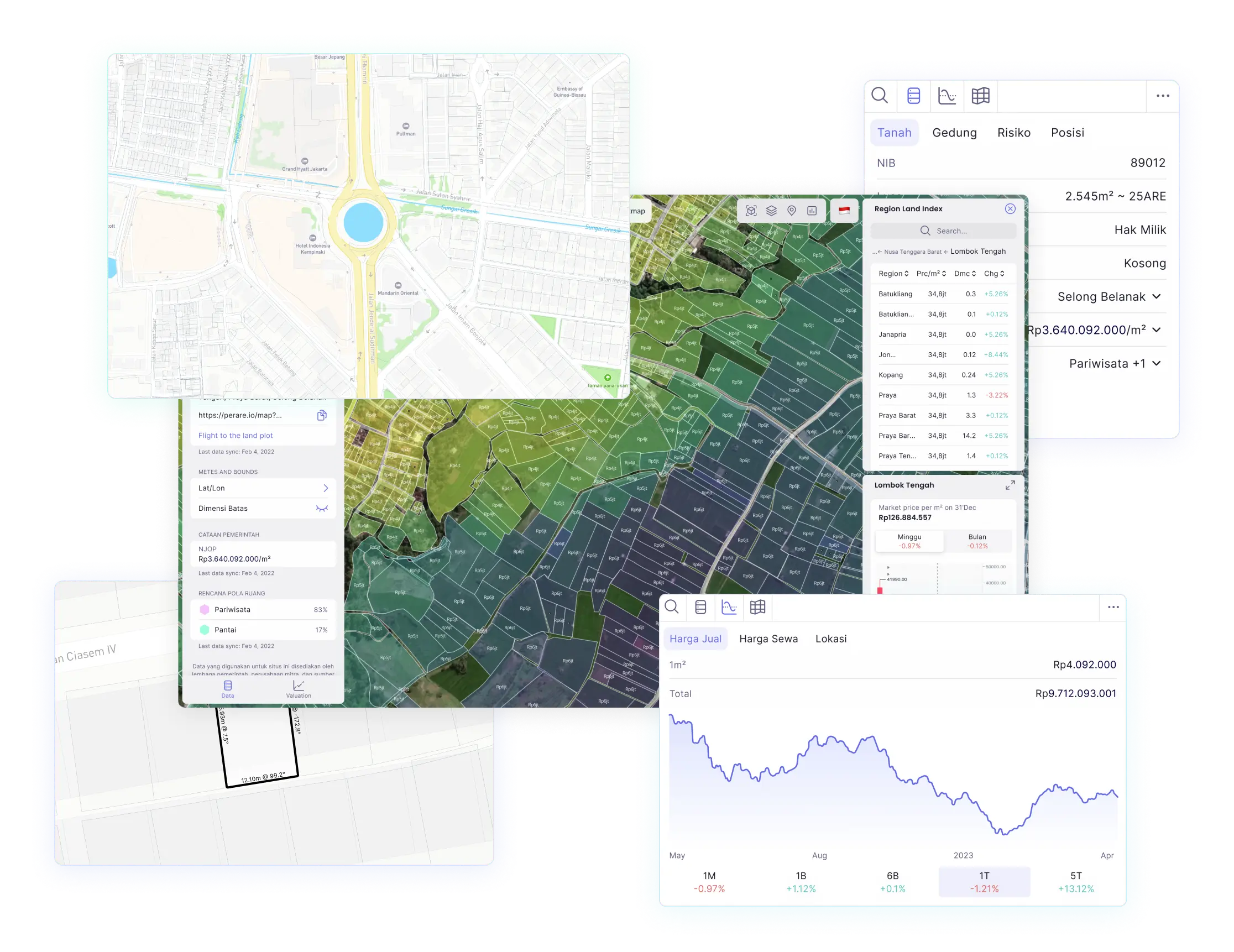Viewport: 1234px width, 952px height.
Task: Click the pink Pariwisata color swatch
Action: 205,610
